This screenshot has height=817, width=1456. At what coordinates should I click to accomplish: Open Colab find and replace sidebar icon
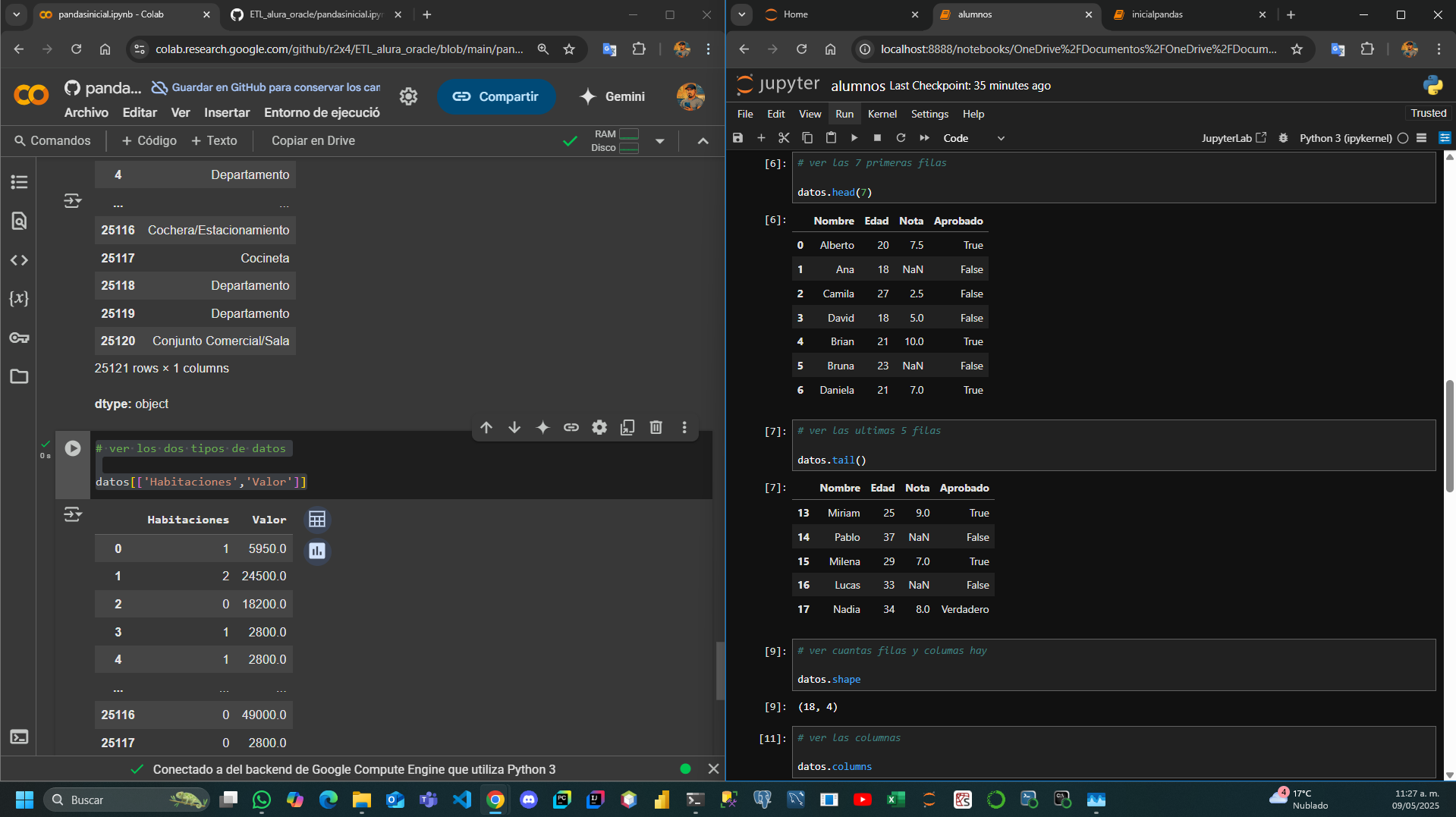click(19, 221)
